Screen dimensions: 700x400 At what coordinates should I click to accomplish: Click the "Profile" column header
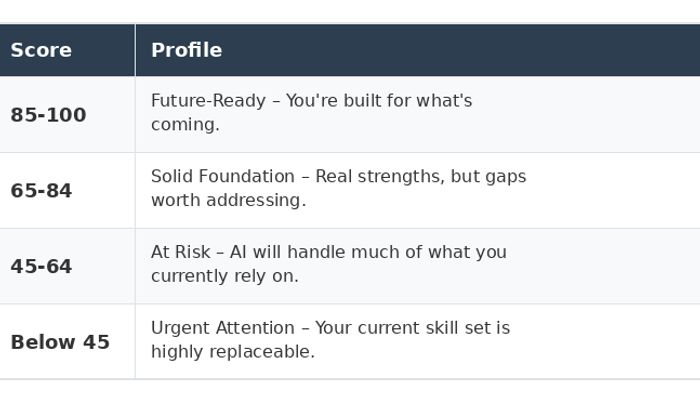point(186,50)
